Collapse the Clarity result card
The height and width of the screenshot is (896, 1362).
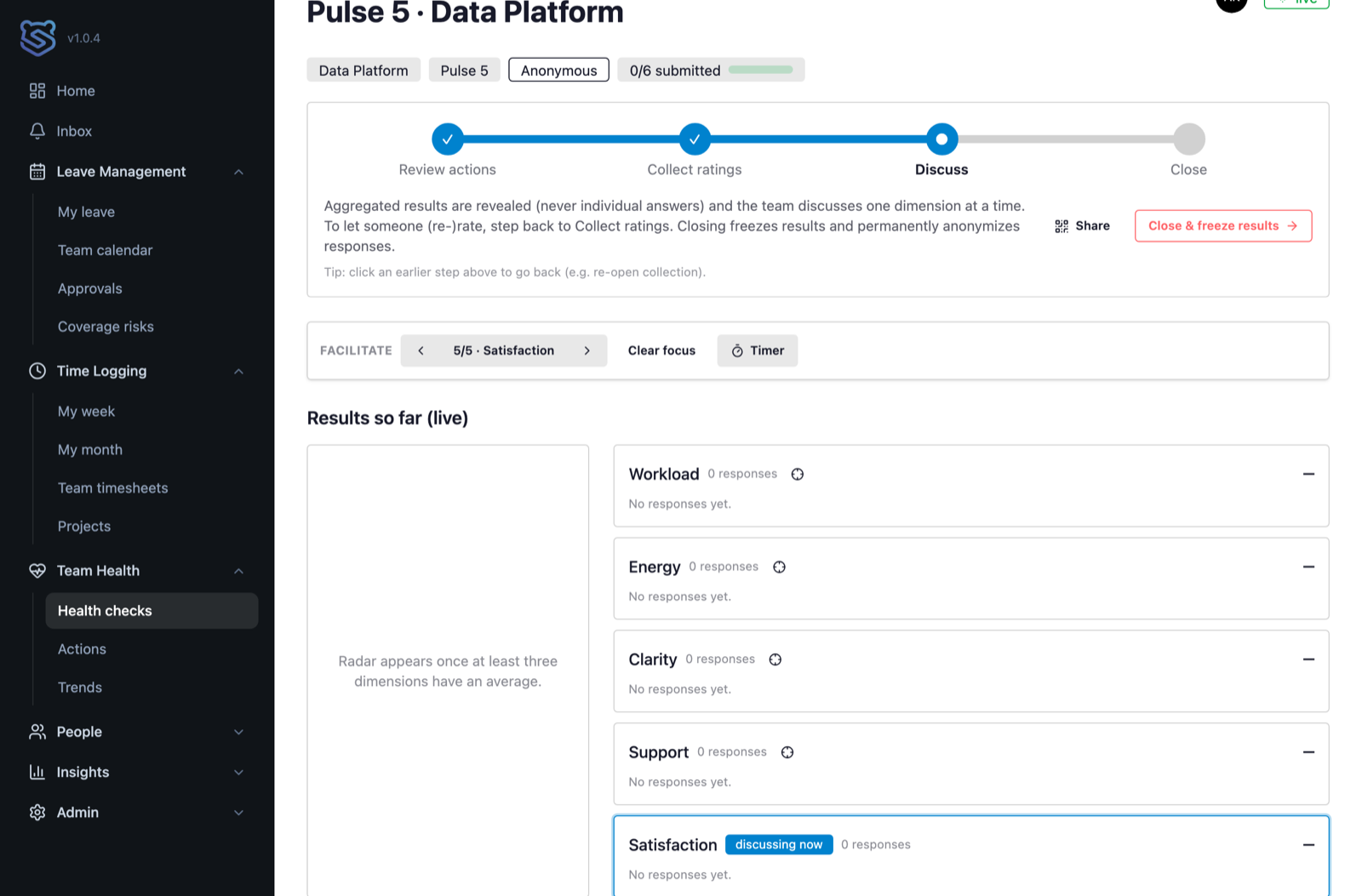coord(1308,659)
